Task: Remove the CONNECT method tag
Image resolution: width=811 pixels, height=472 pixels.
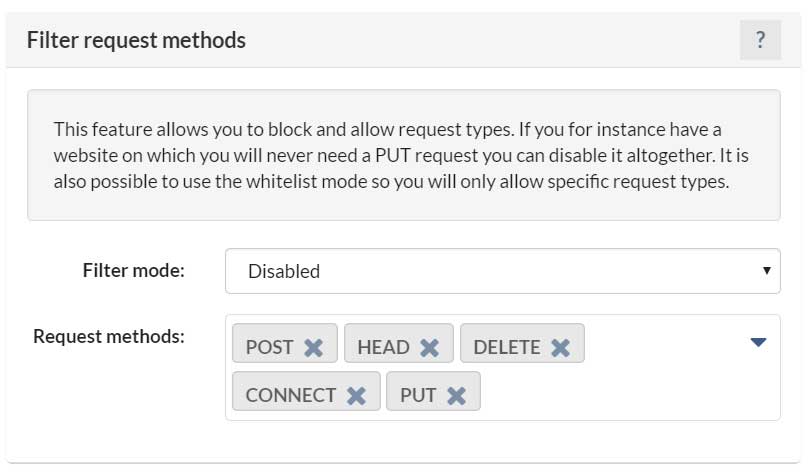Action: [x=356, y=396]
